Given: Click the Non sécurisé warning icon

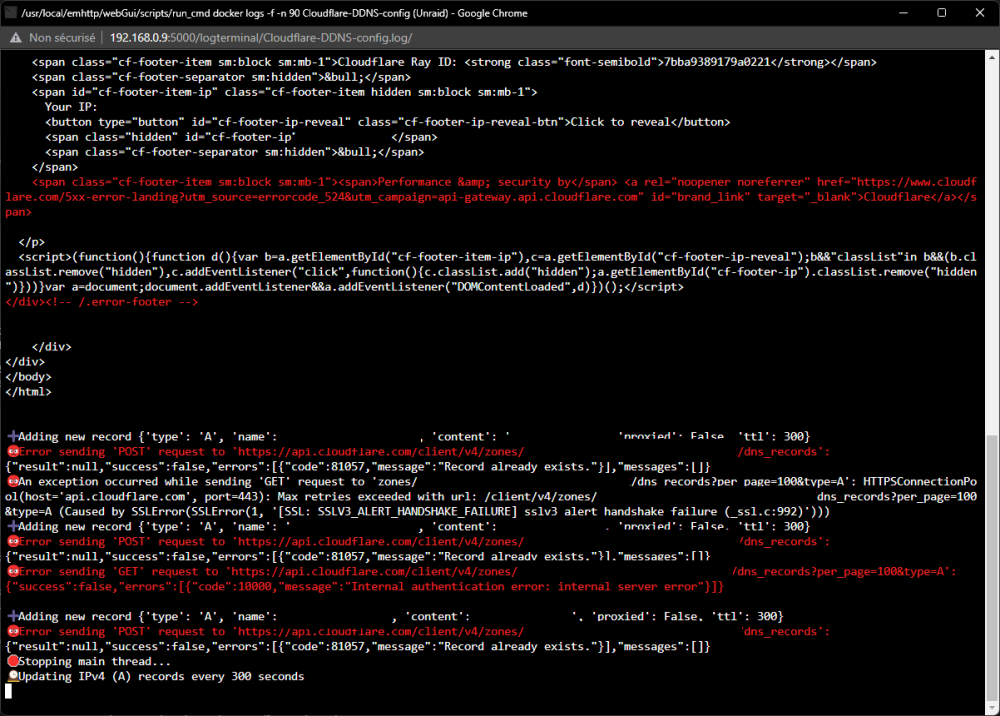Looking at the screenshot, I should [15, 38].
